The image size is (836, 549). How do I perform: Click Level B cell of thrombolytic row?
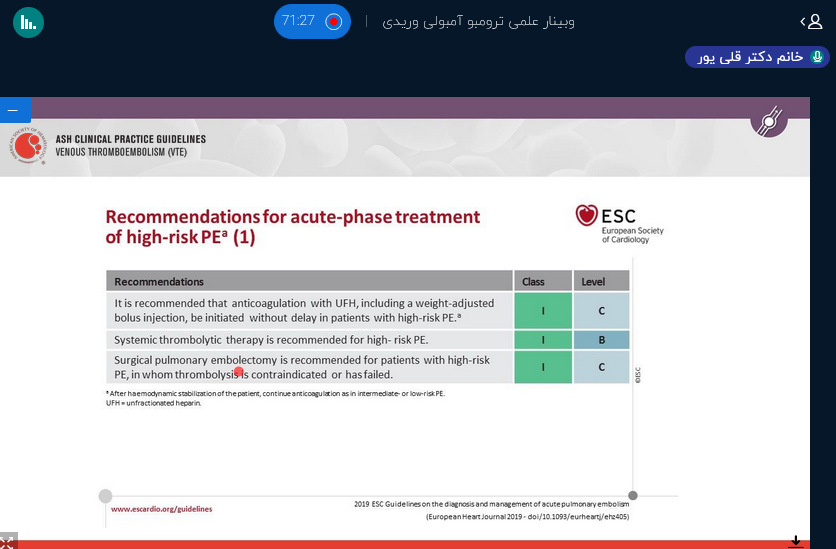point(601,340)
